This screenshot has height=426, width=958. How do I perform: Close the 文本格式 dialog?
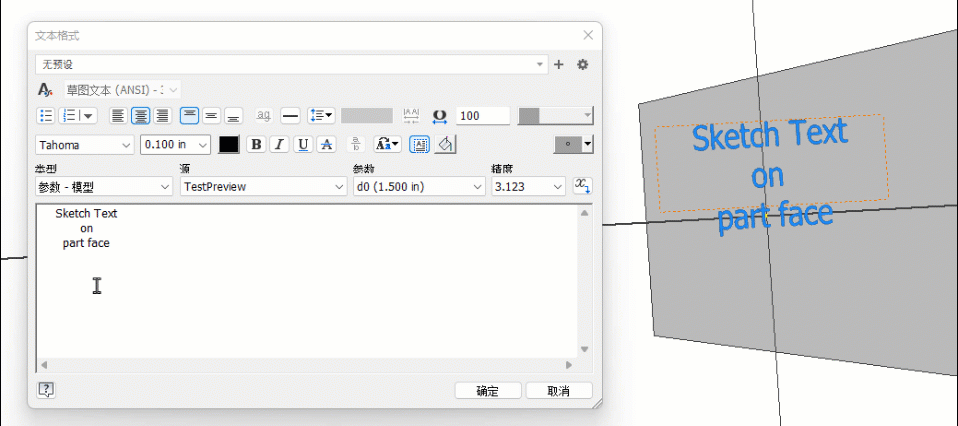pos(588,35)
